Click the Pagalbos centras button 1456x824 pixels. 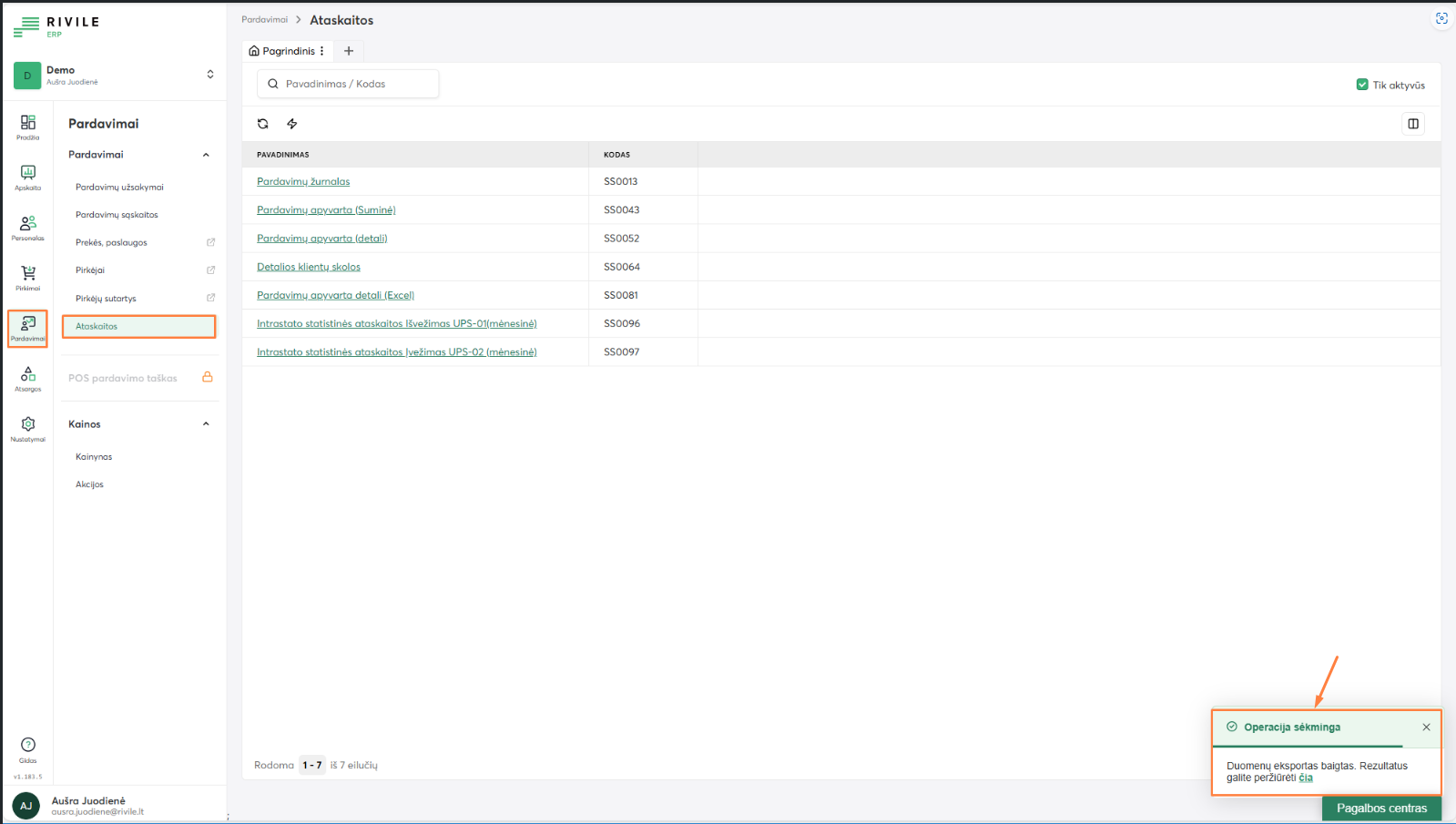pos(1381,809)
